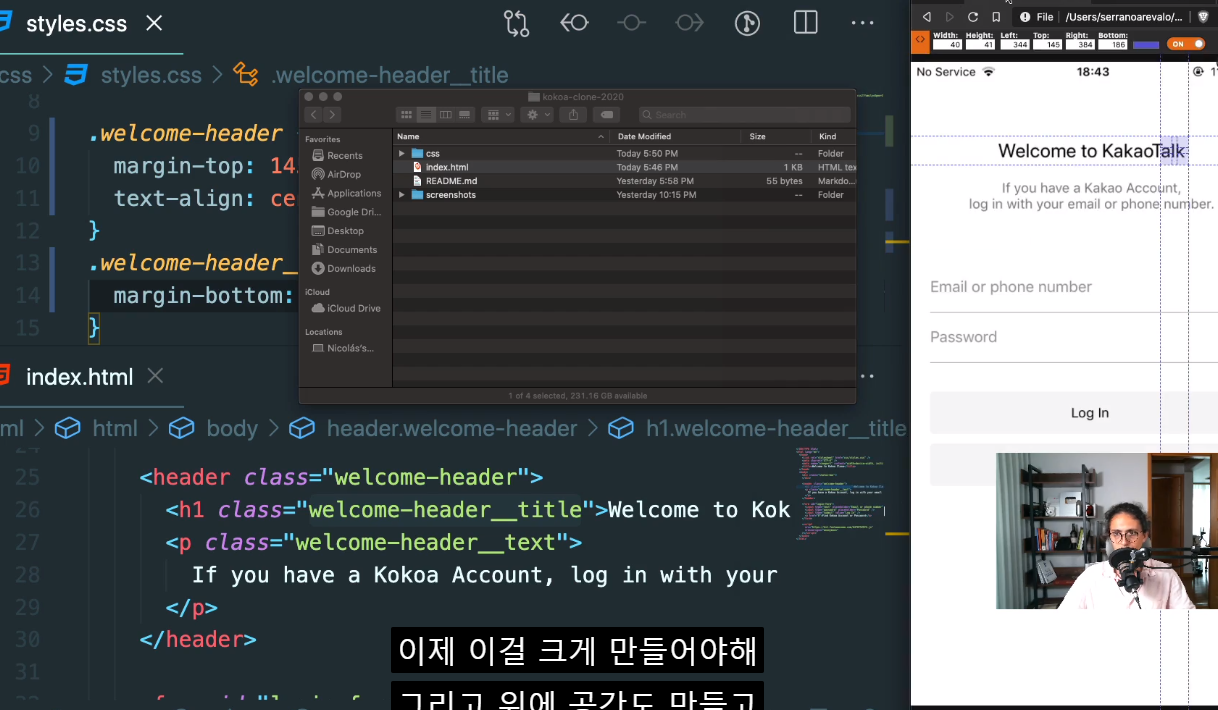Click browser forward button

point(950,17)
